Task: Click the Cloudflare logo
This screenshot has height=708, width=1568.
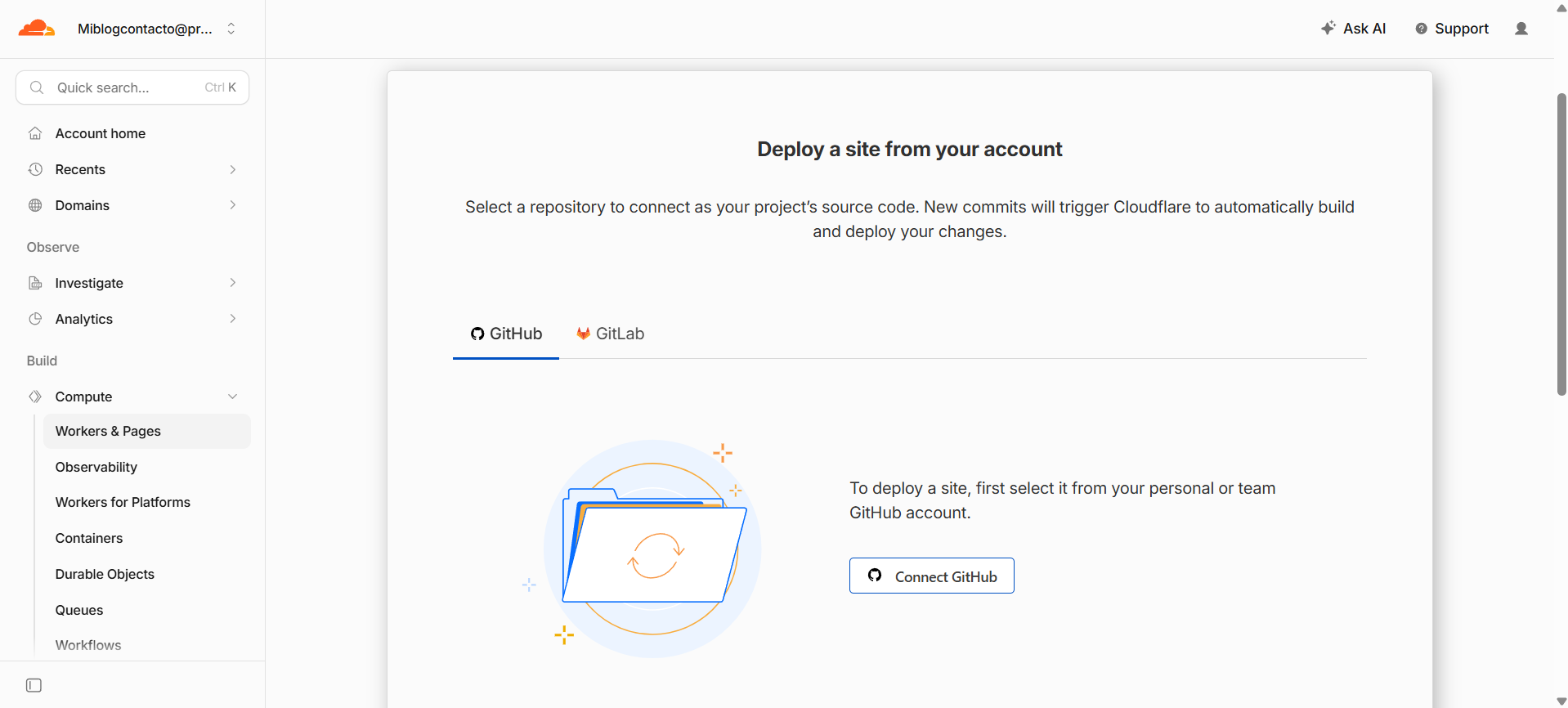Action: coord(37,29)
